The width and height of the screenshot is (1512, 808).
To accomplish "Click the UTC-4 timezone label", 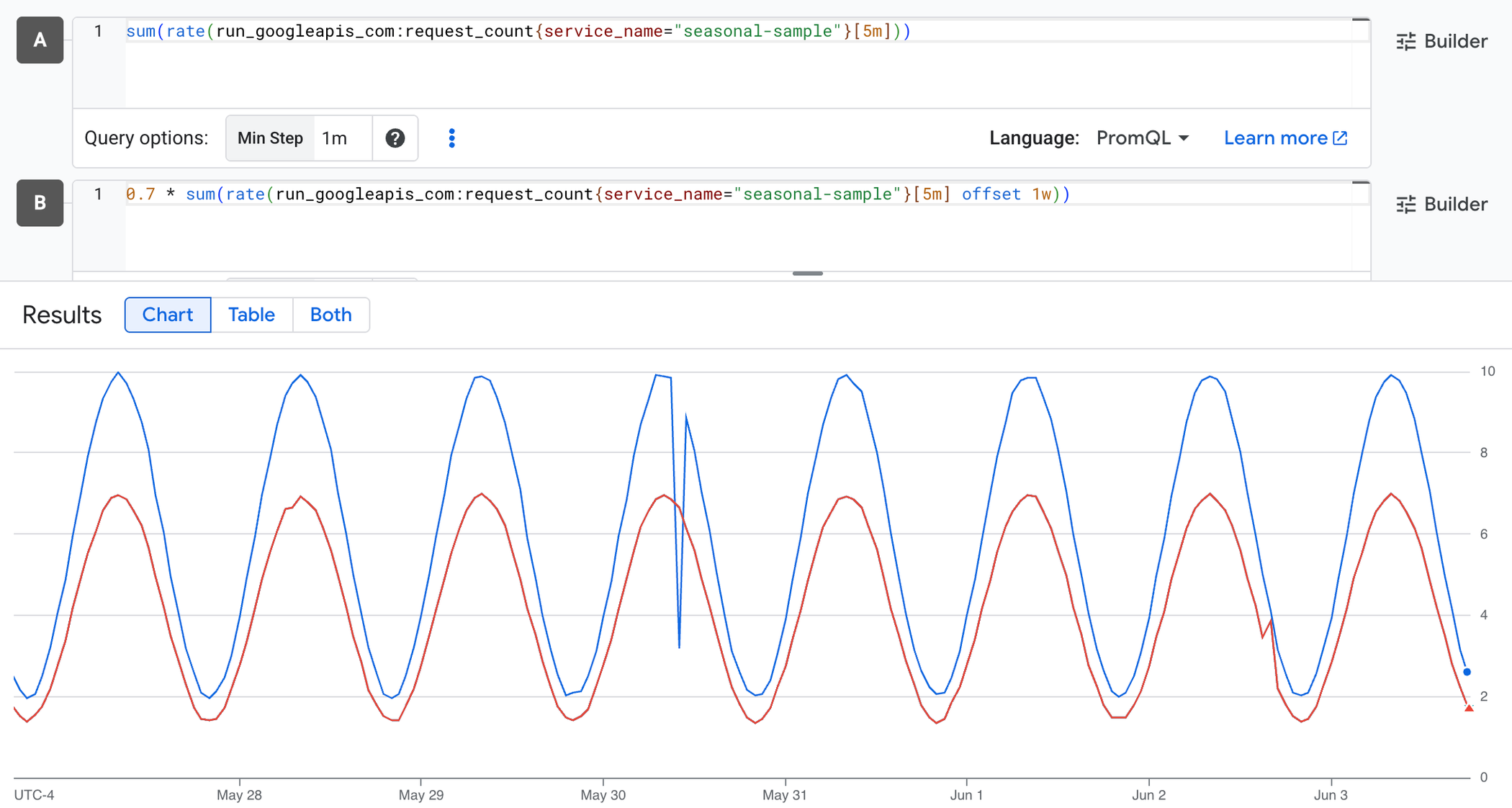I will (x=35, y=795).
